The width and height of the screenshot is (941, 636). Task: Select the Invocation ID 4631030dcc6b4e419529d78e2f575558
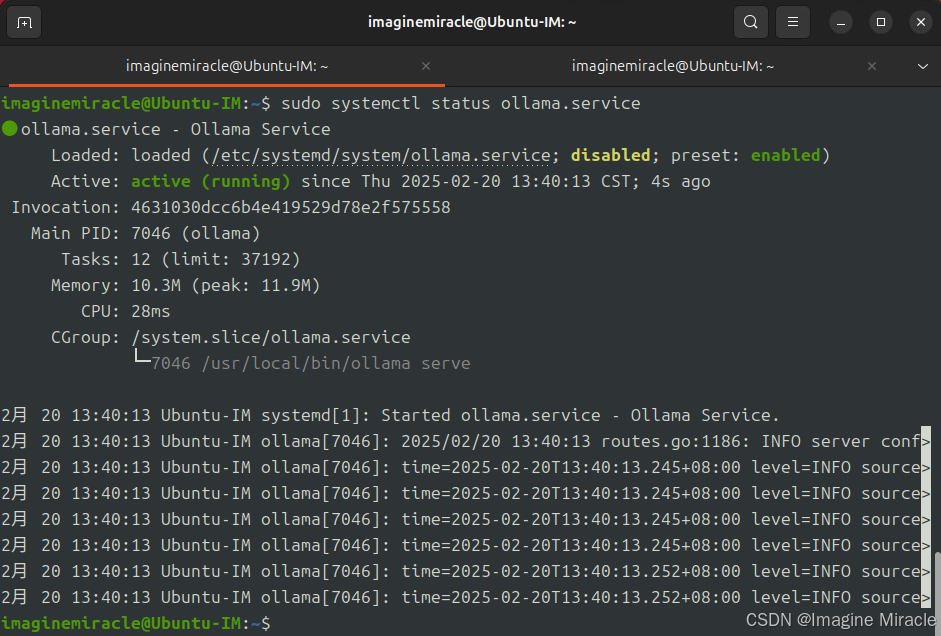(290, 208)
